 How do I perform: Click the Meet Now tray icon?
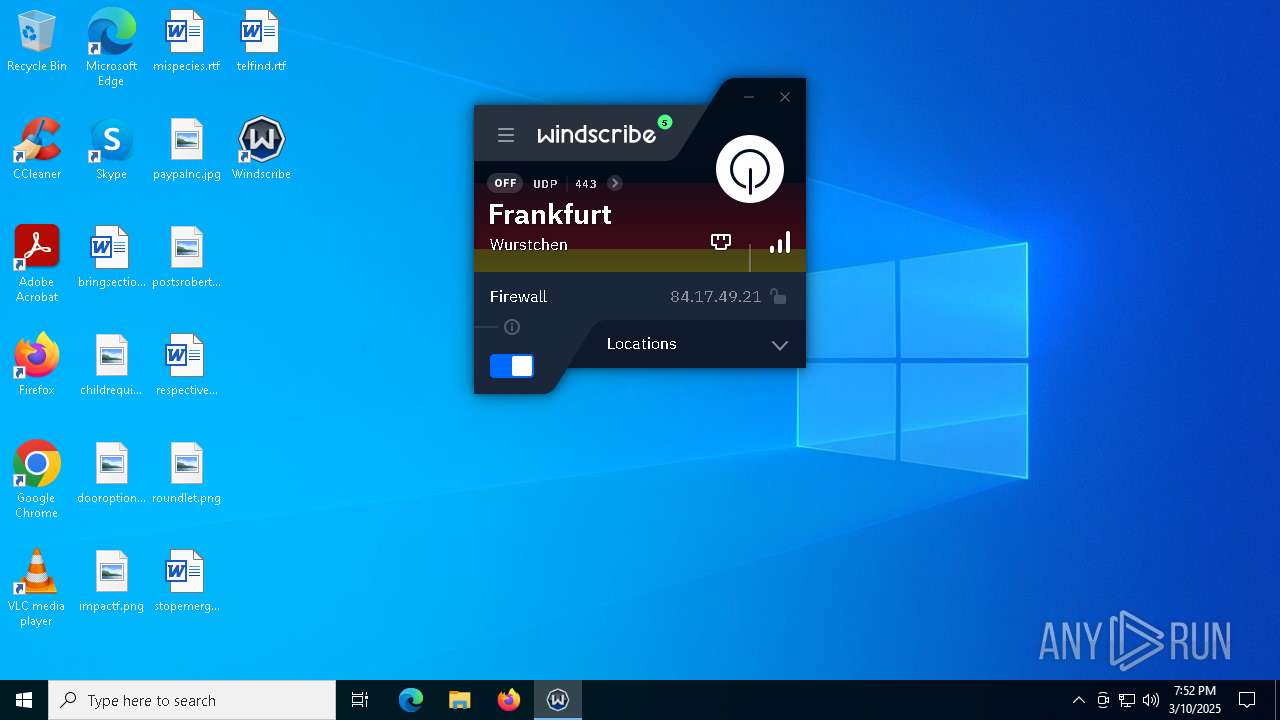(x=1103, y=700)
